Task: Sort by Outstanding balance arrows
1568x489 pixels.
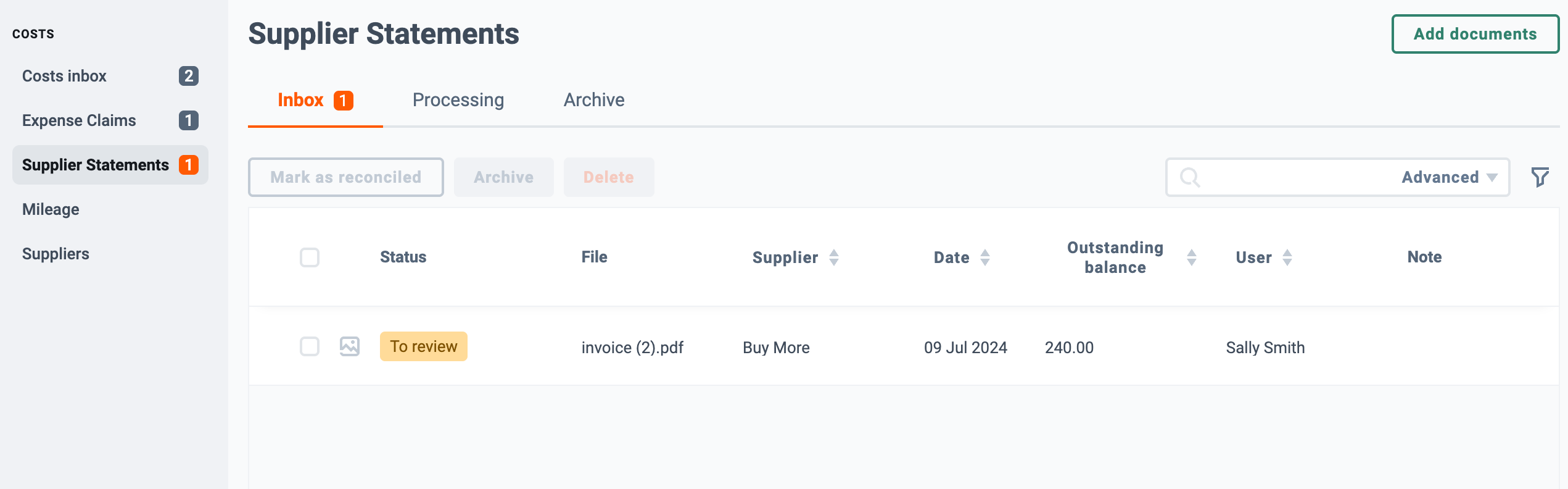Action: tap(1192, 257)
